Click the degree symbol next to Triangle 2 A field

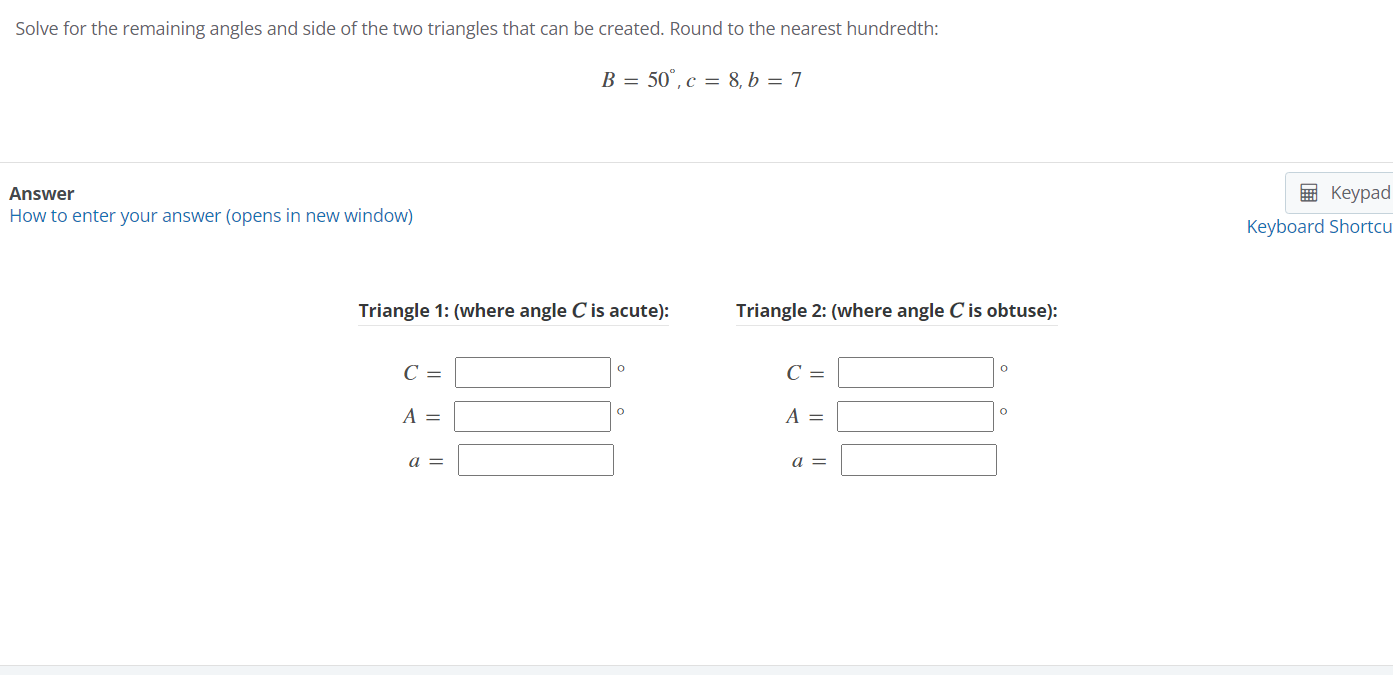(1003, 412)
